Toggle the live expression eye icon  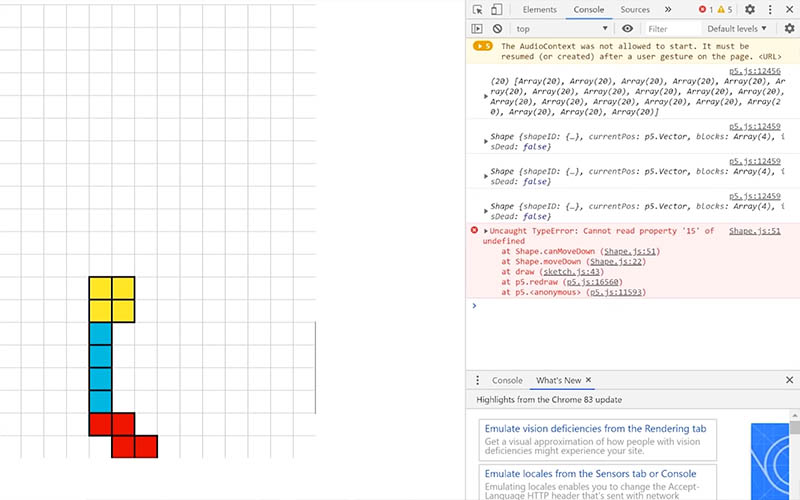click(628, 29)
